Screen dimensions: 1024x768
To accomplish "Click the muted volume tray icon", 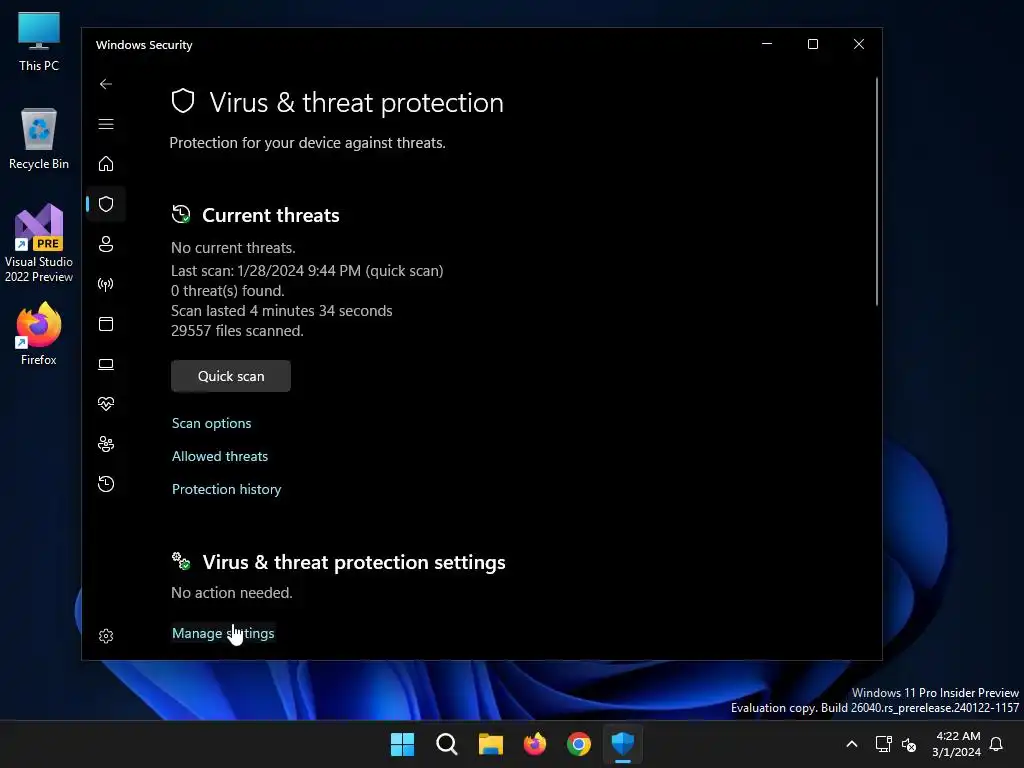I will (x=909, y=744).
